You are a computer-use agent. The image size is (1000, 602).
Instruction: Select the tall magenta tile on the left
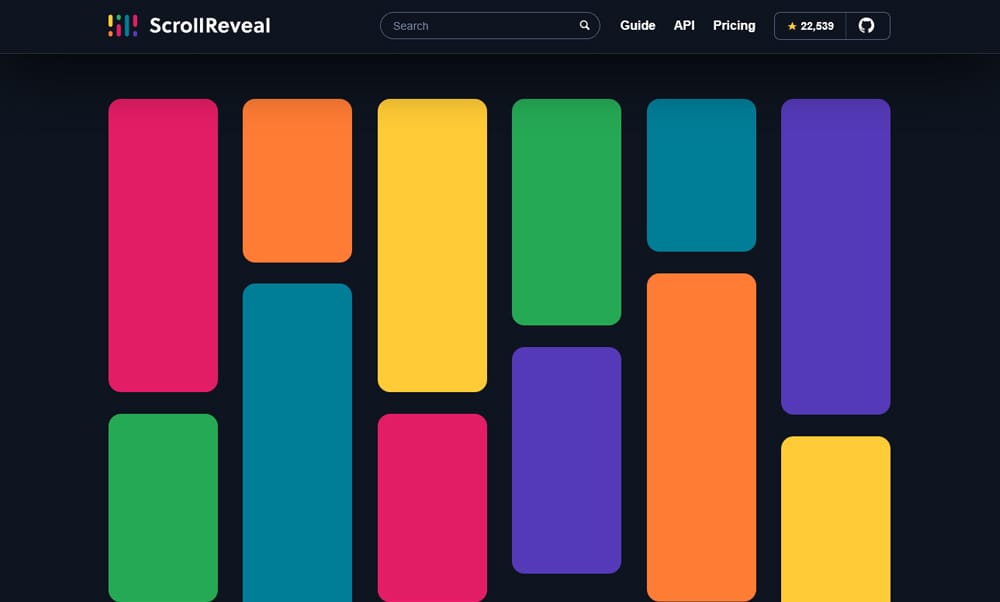(163, 244)
